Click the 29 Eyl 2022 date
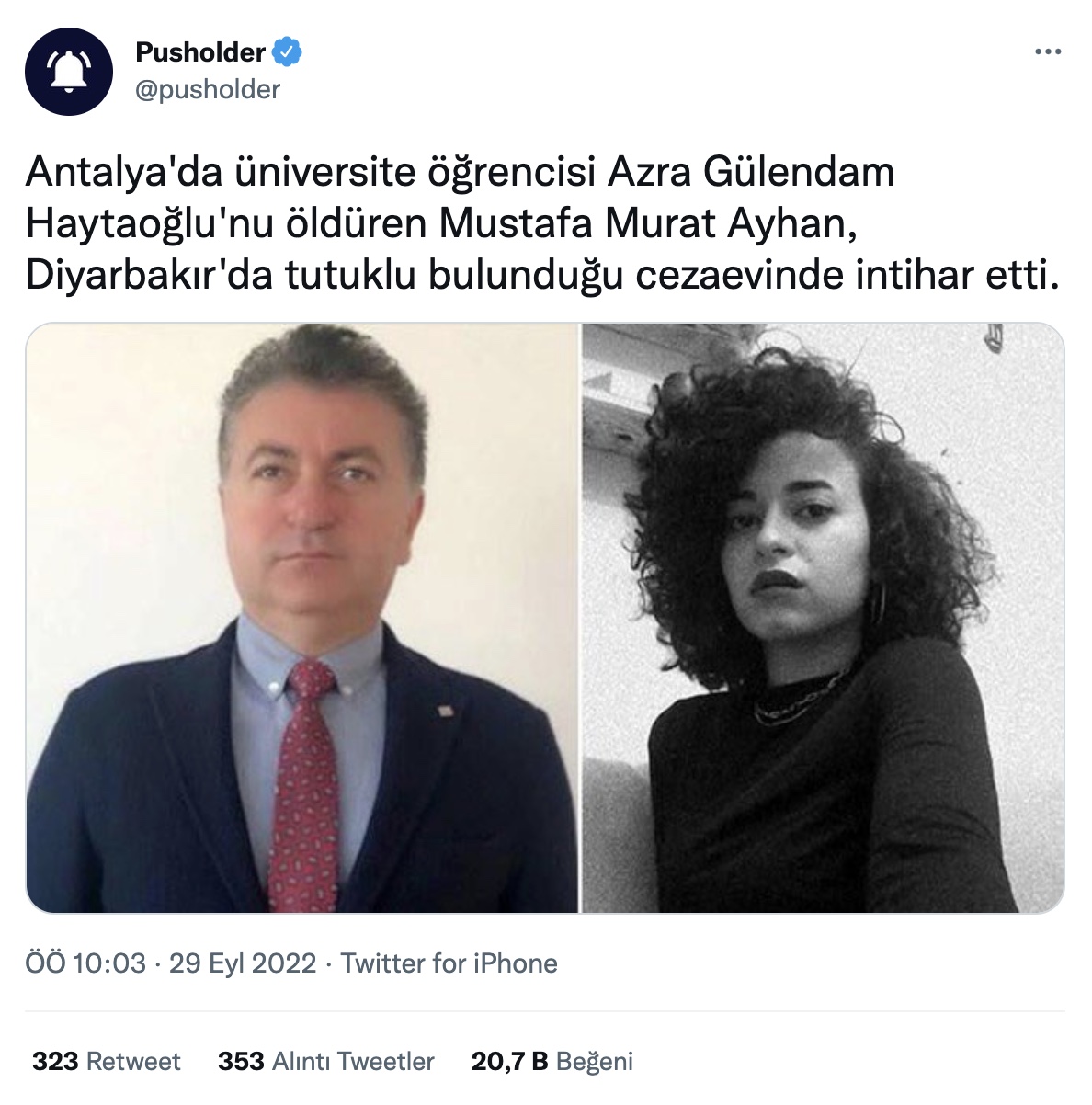1092x1105 pixels. [x=243, y=963]
